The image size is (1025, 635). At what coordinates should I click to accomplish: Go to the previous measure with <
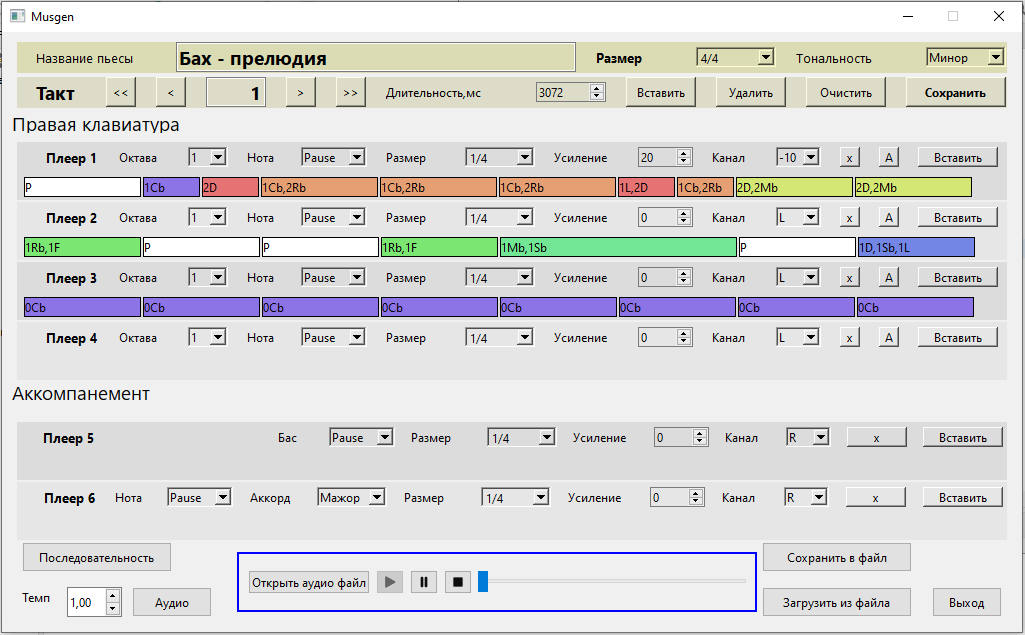tap(171, 92)
